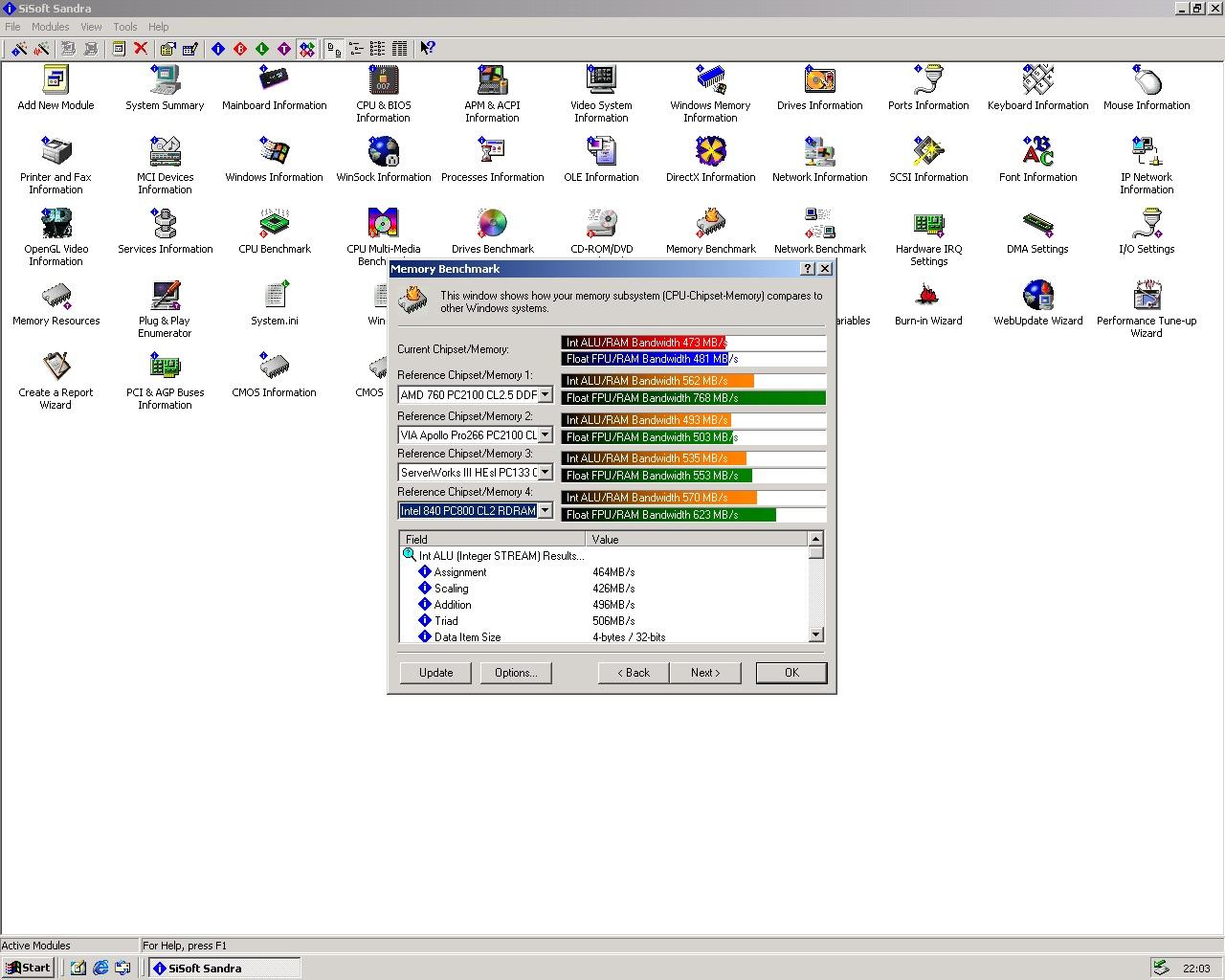Click the context help arrow toolbar icon
Viewport: 1225px width, 980px height.
tap(428, 48)
